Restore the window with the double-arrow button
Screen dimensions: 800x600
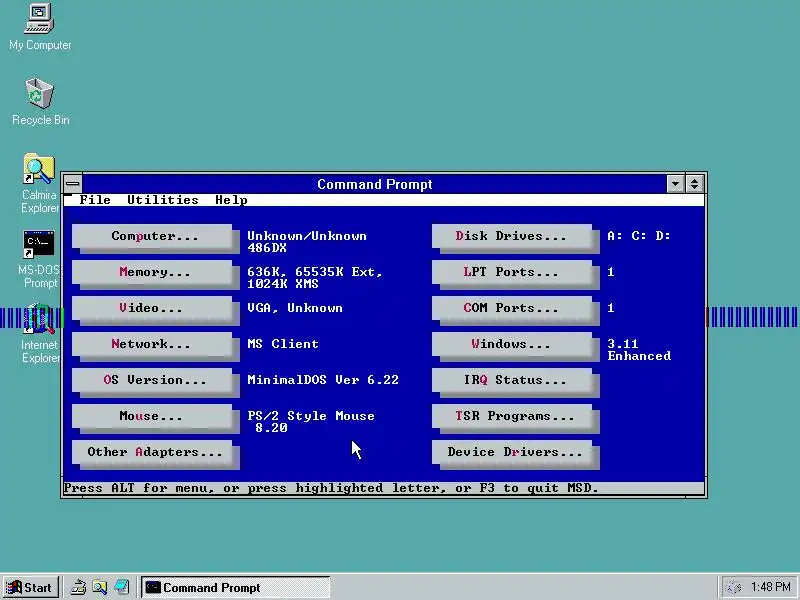pyautogui.click(x=694, y=184)
